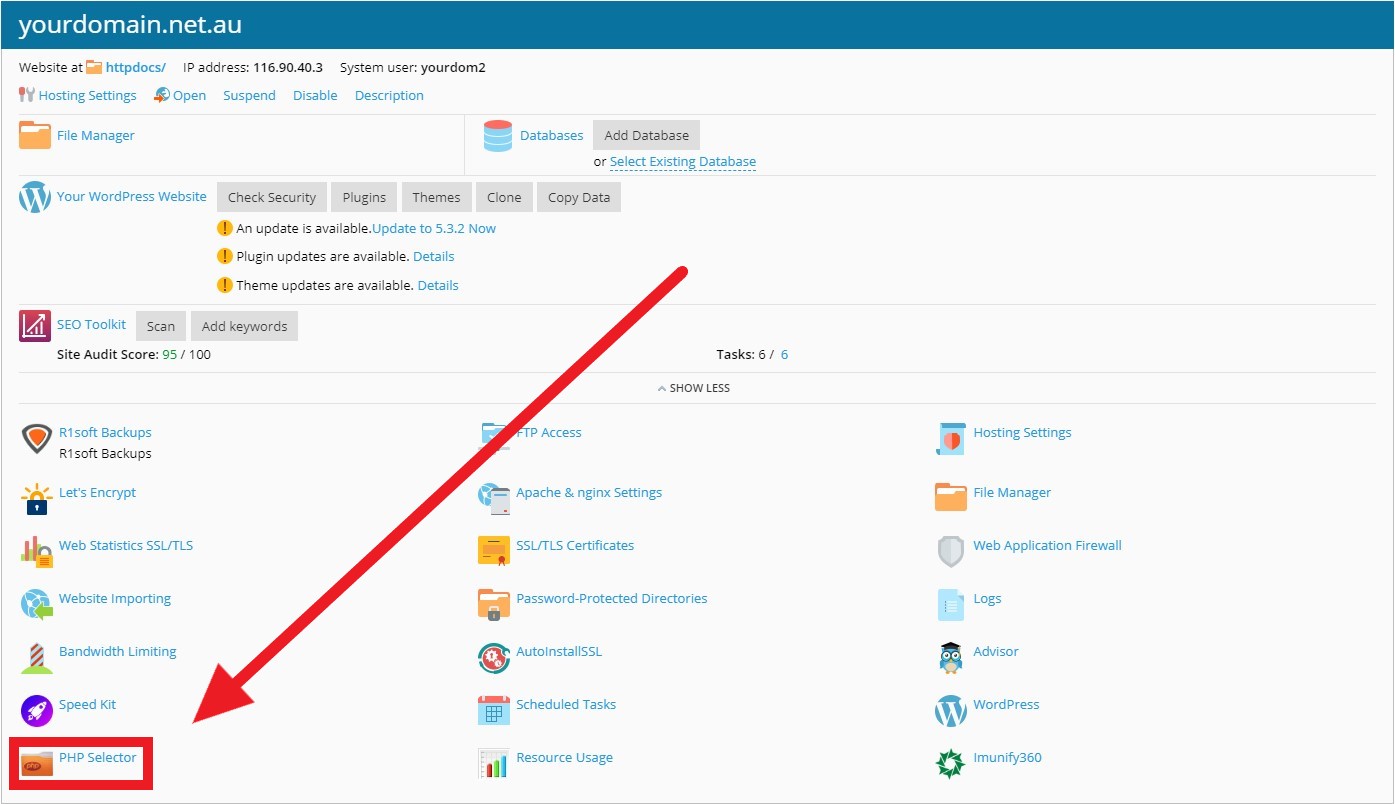Click the Site Audit Score 95 value
The width and height of the screenshot is (1395, 804).
tap(169, 354)
